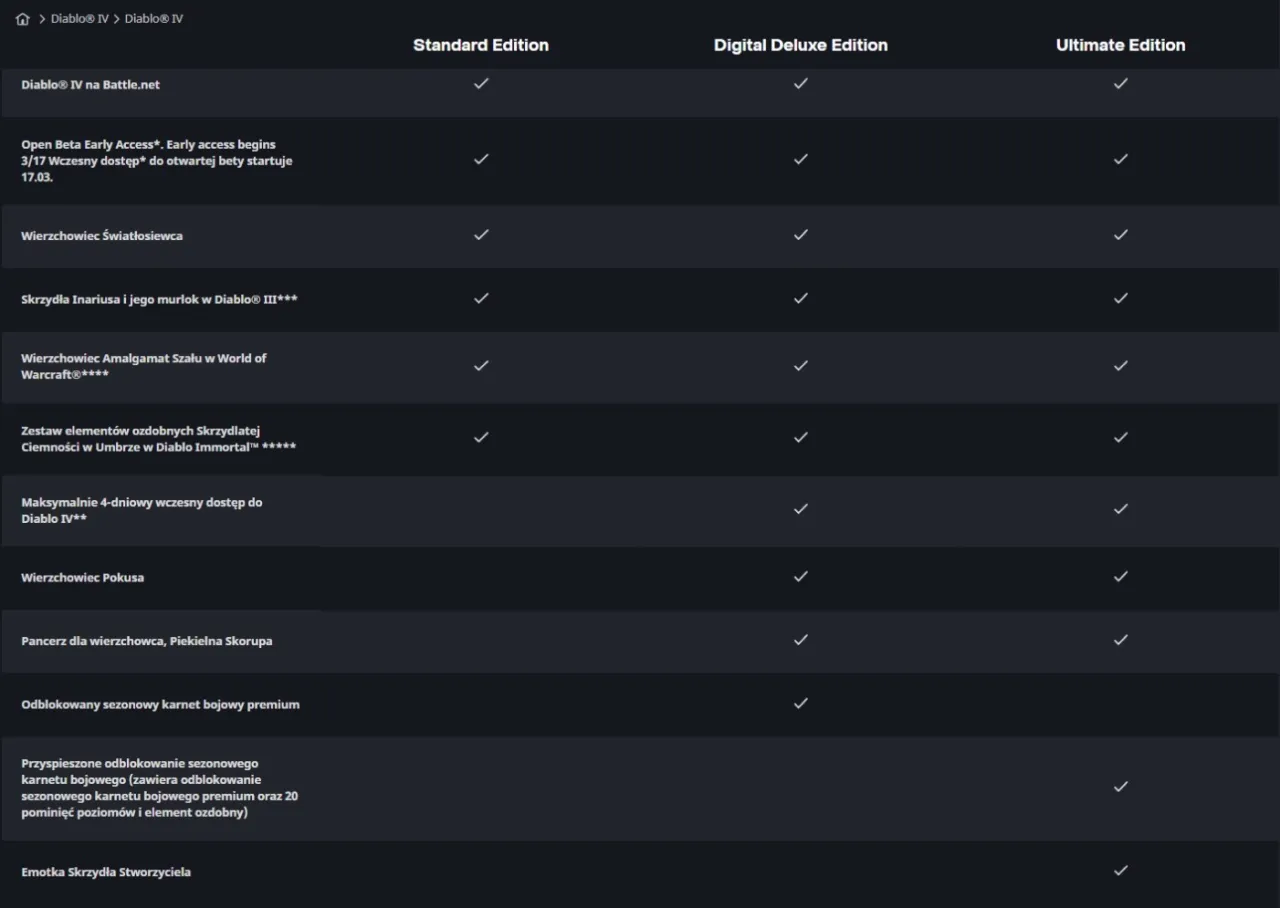Click the Emotka Skrzydła Stworzyciela feature label
The image size is (1280, 908).
coord(106,872)
